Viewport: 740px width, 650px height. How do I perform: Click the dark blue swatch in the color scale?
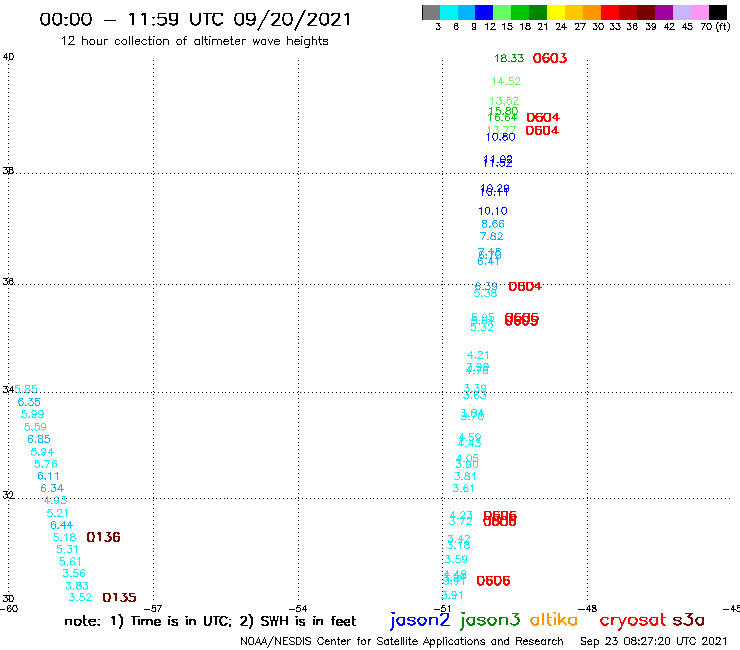[x=484, y=12]
